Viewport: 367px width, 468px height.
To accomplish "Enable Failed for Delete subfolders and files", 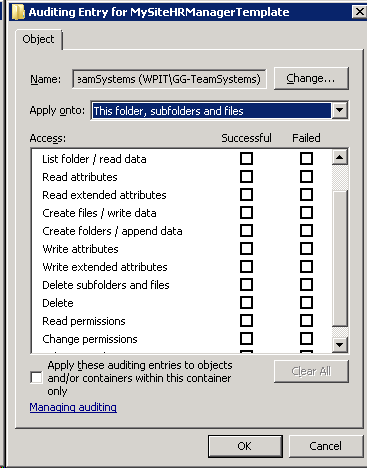I will [306, 285].
